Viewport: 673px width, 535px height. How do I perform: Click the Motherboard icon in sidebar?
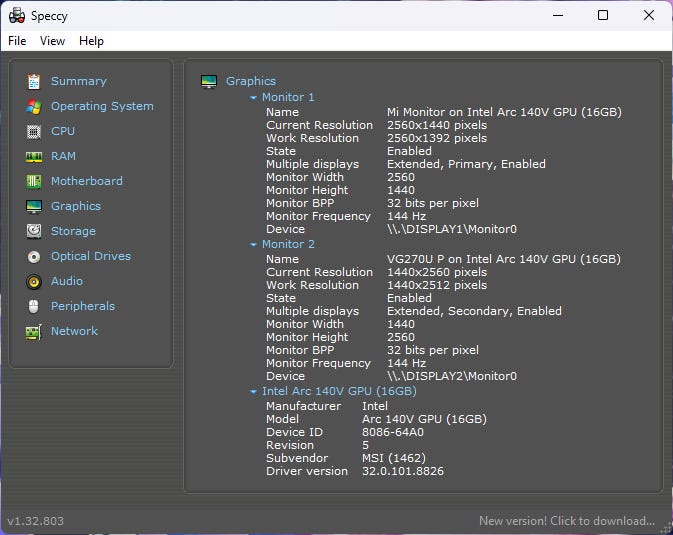[x=34, y=182]
